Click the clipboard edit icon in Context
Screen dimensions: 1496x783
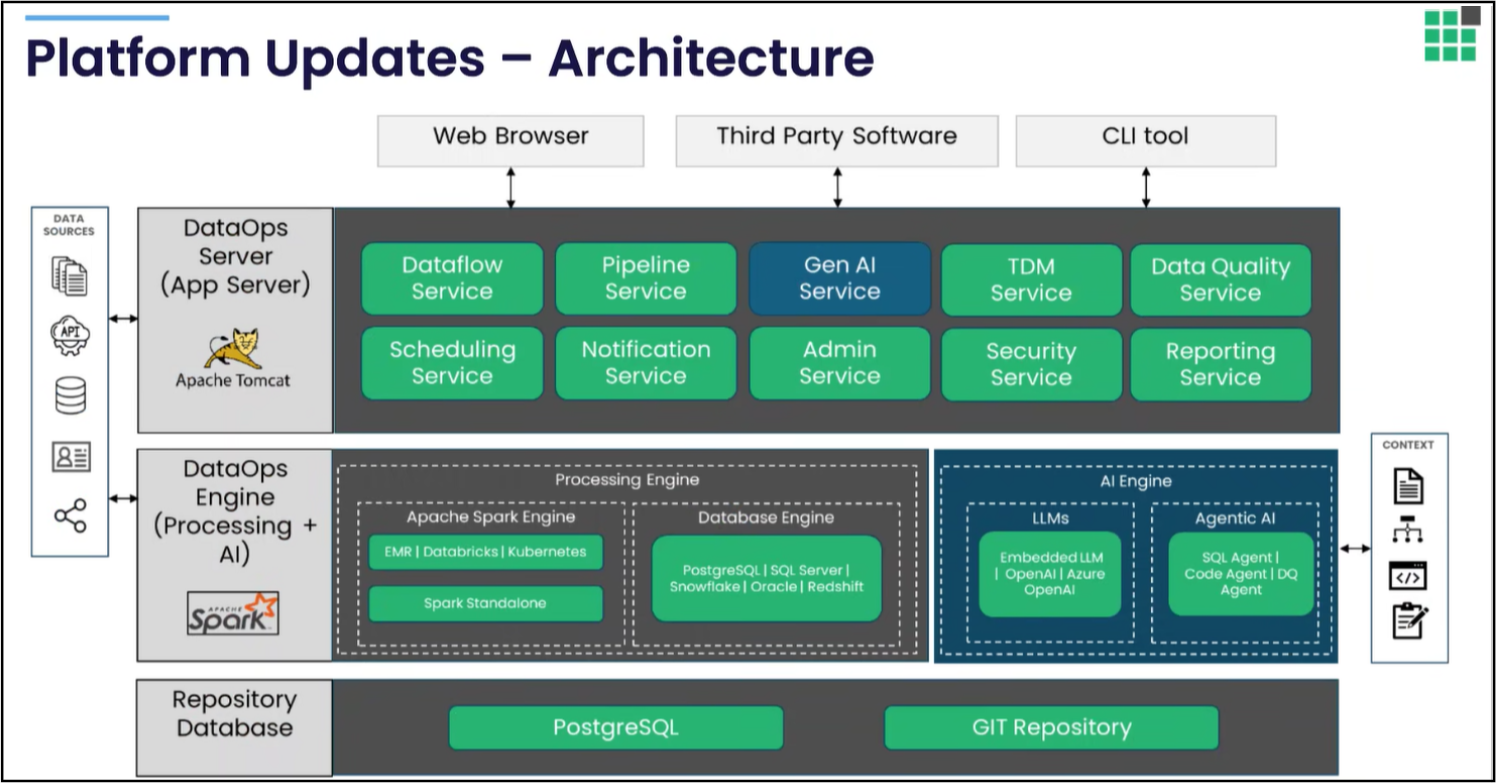tap(1409, 621)
